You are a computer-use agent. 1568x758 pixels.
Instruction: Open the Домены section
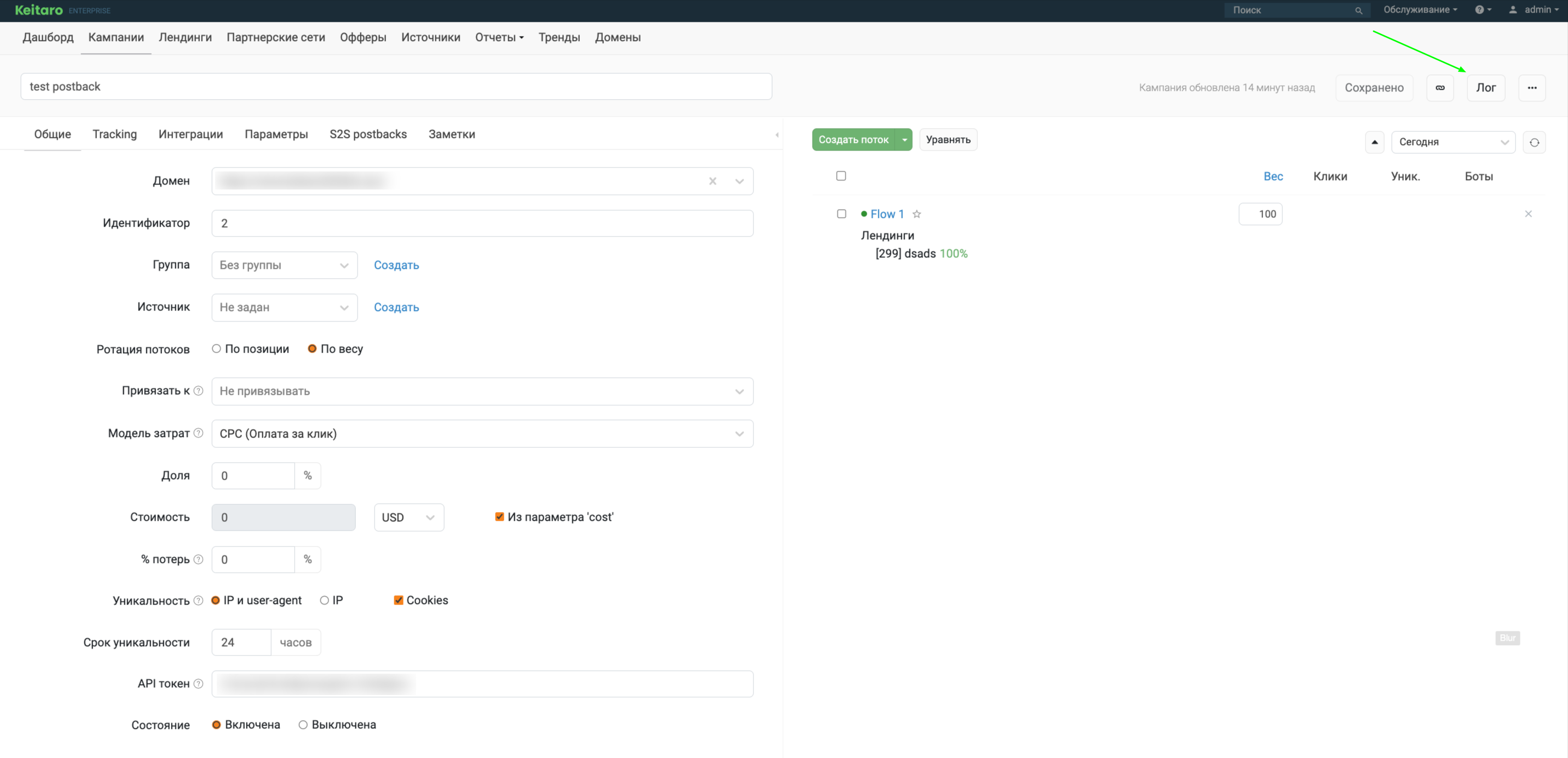pos(617,38)
